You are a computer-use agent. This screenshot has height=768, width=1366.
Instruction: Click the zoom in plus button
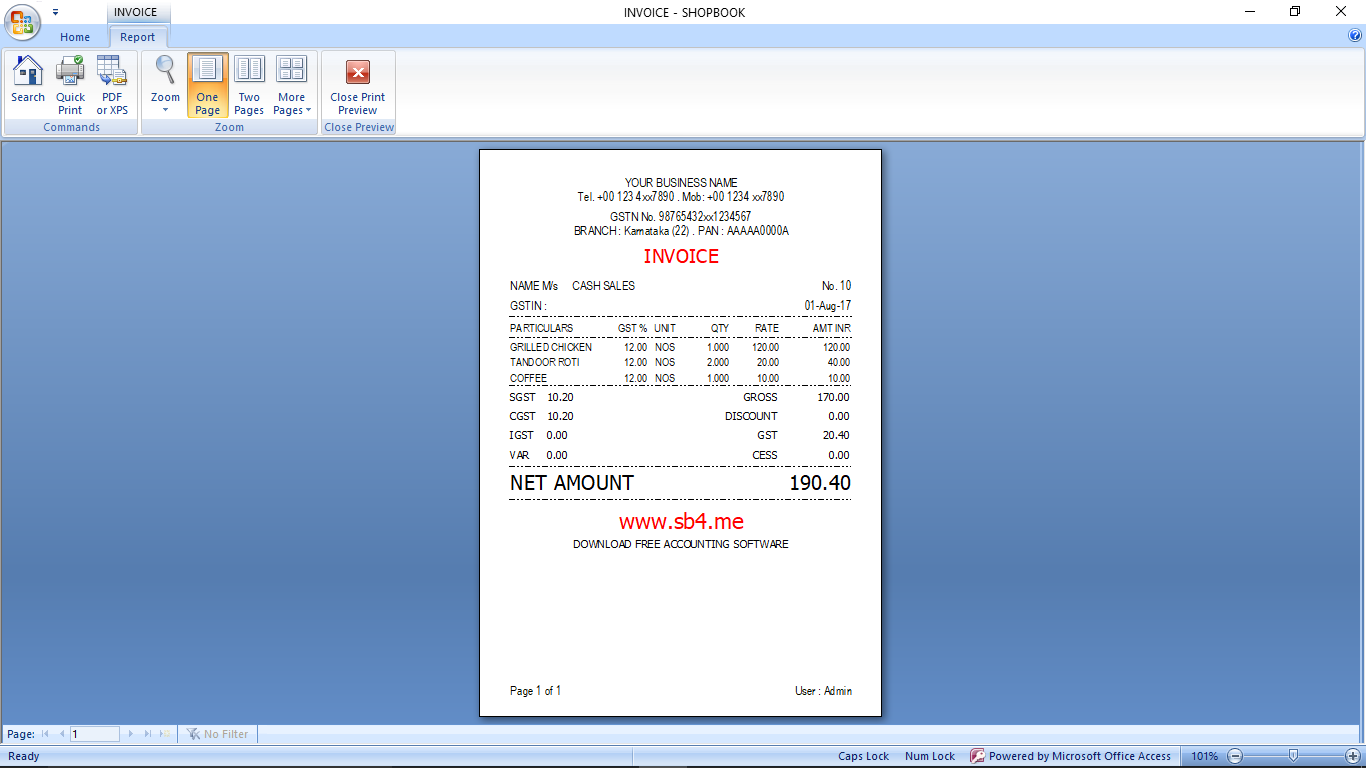tap(1353, 756)
